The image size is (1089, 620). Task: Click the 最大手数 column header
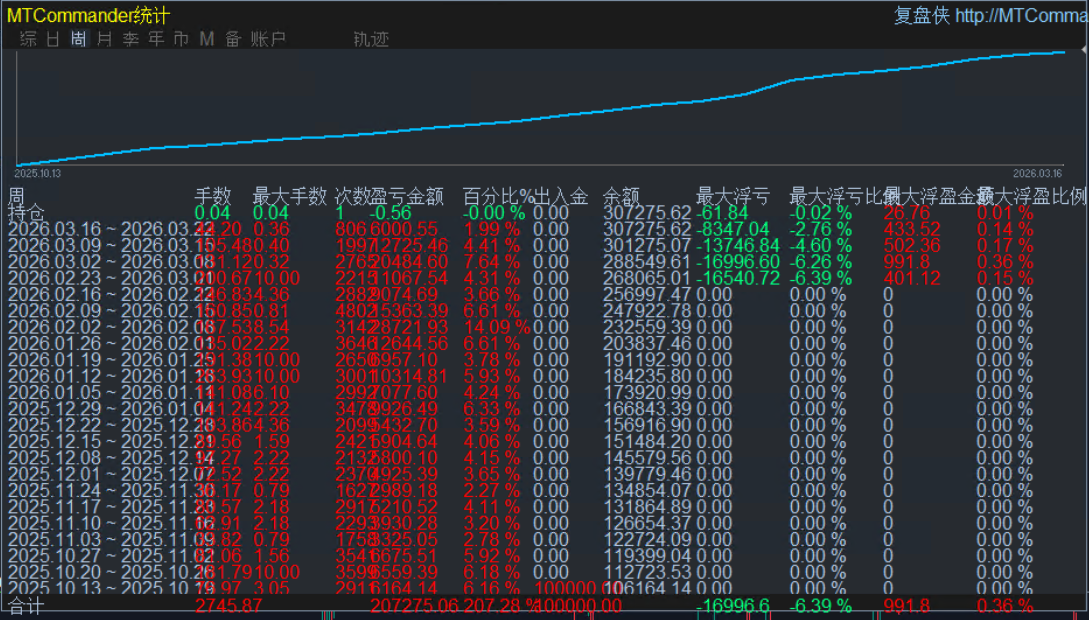[290, 196]
